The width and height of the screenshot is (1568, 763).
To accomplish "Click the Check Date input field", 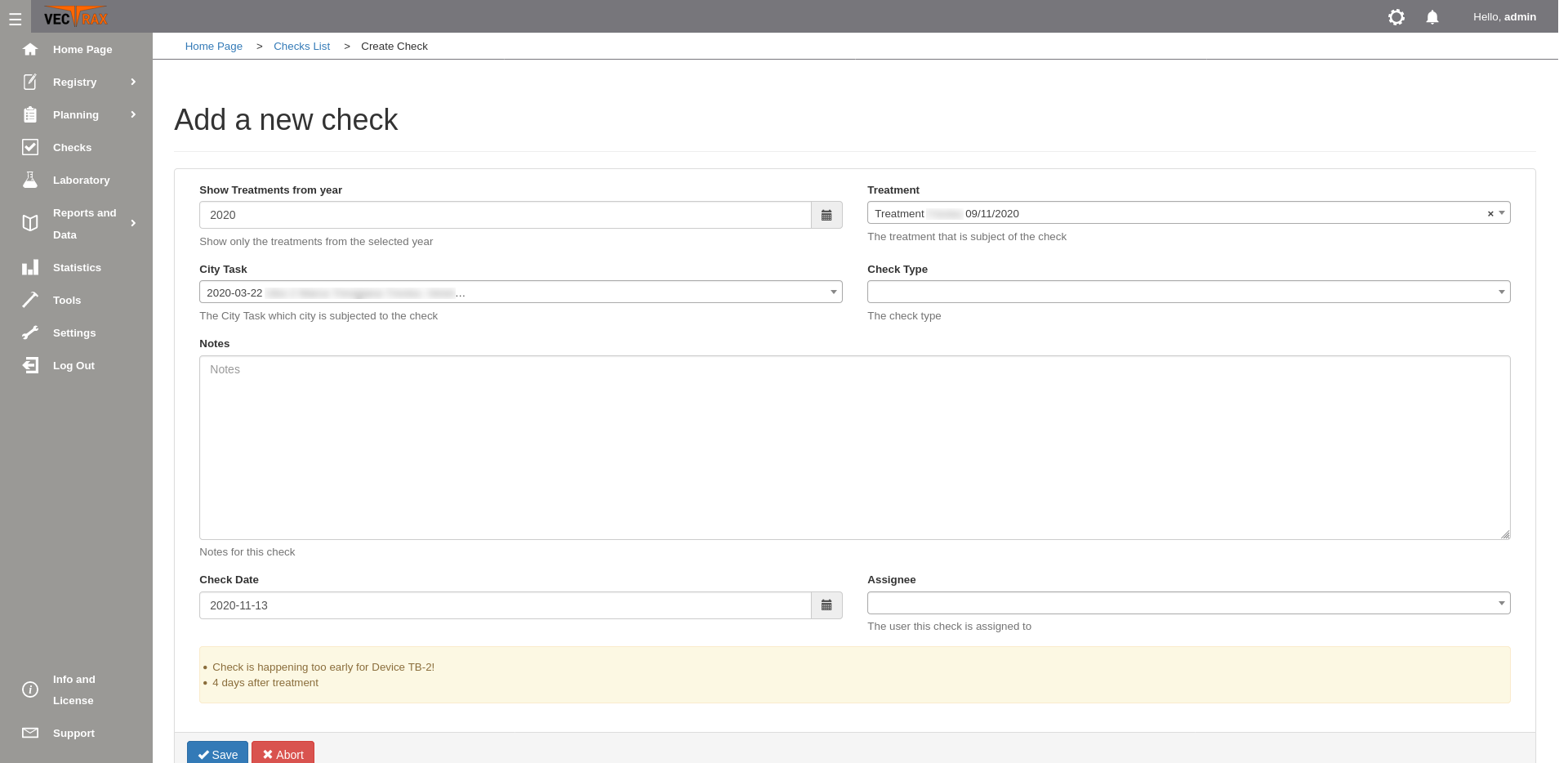I will coord(506,605).
